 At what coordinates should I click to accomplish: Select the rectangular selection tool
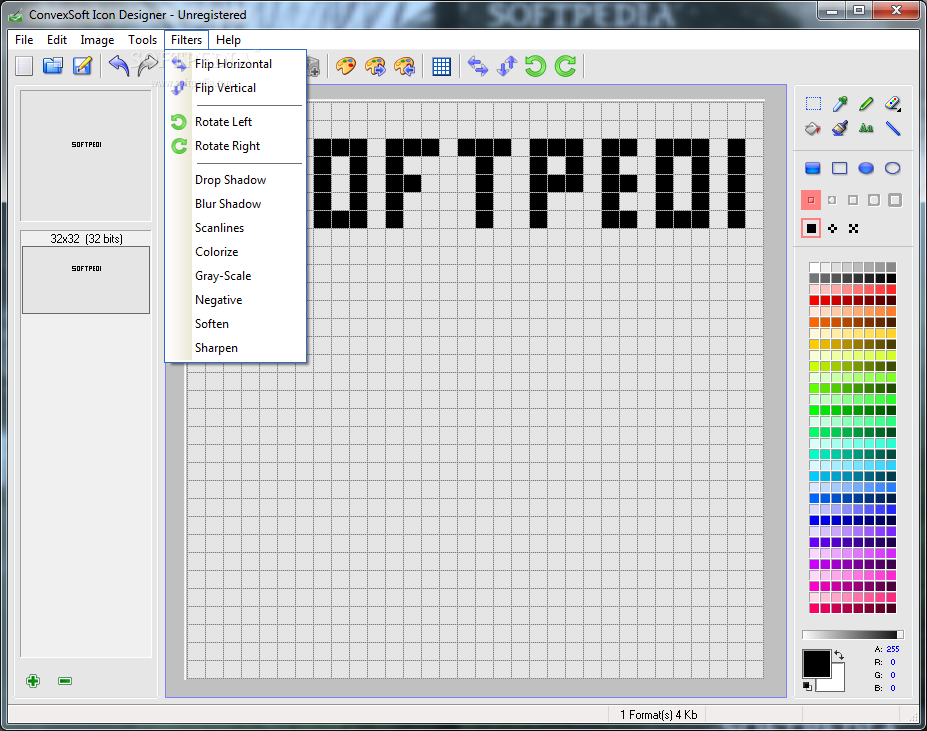point(813,104)
